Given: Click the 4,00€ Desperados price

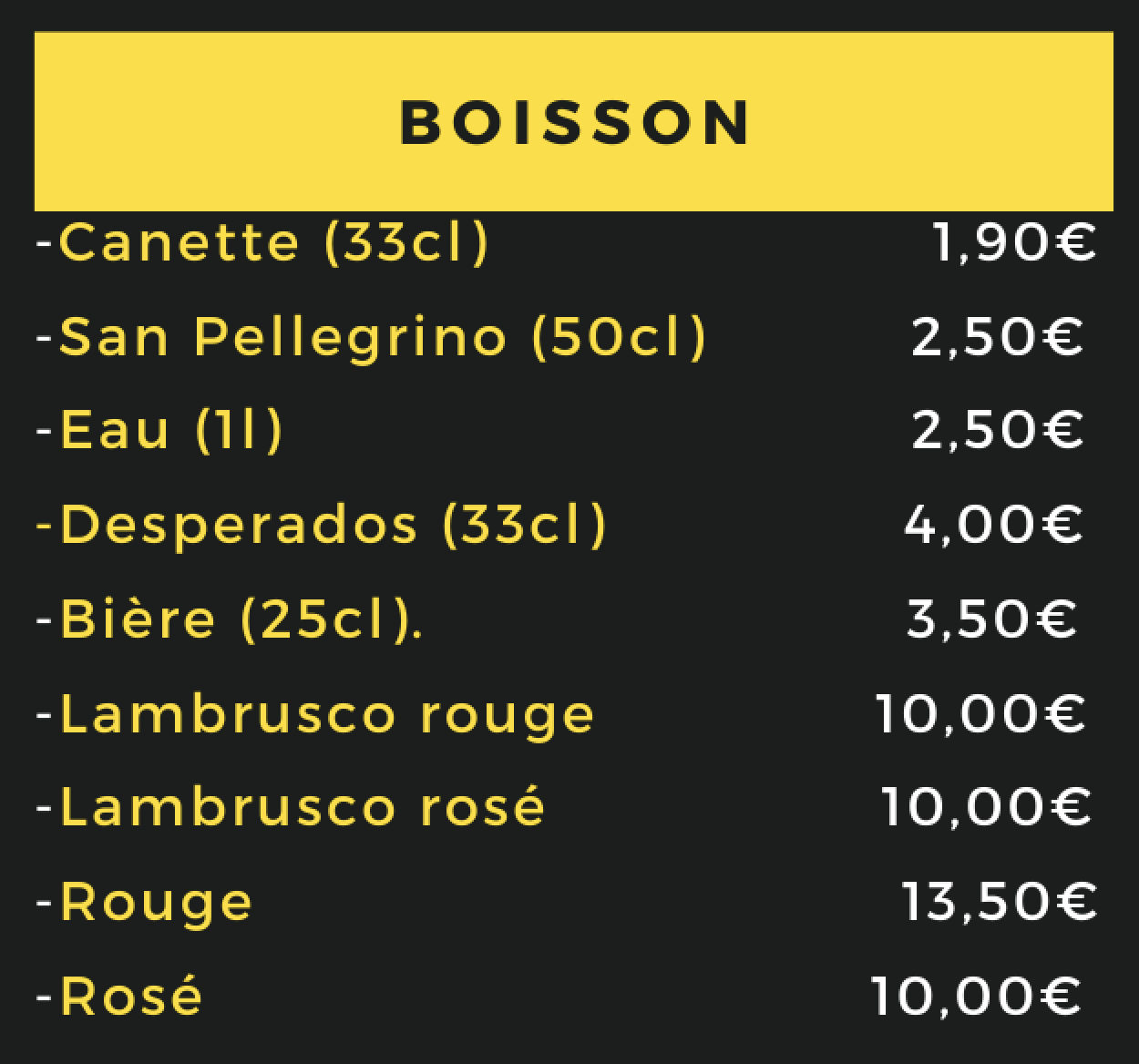Looking at the screenshot, I should click(993, 525).
